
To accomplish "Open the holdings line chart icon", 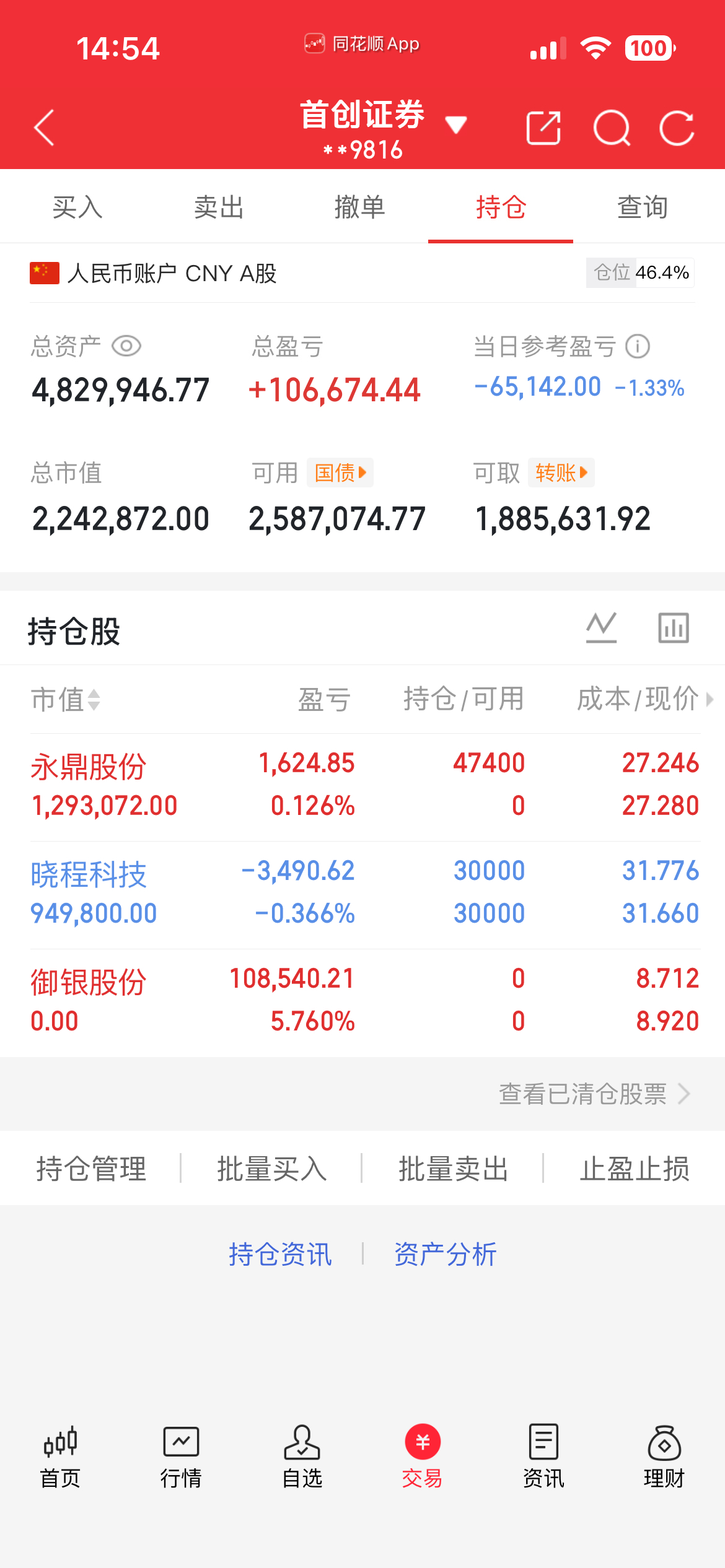I will point(602,628).
